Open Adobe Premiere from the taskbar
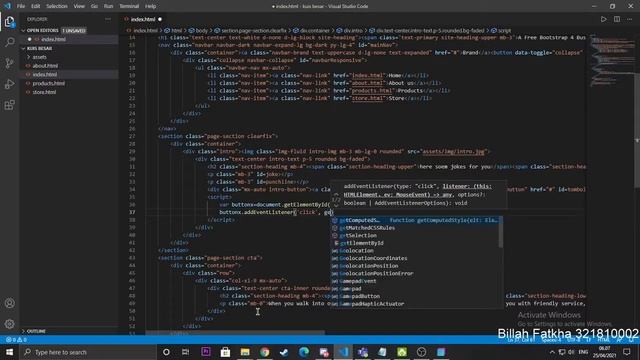Screen dimensions: 640x360 [x=206, y=352]
